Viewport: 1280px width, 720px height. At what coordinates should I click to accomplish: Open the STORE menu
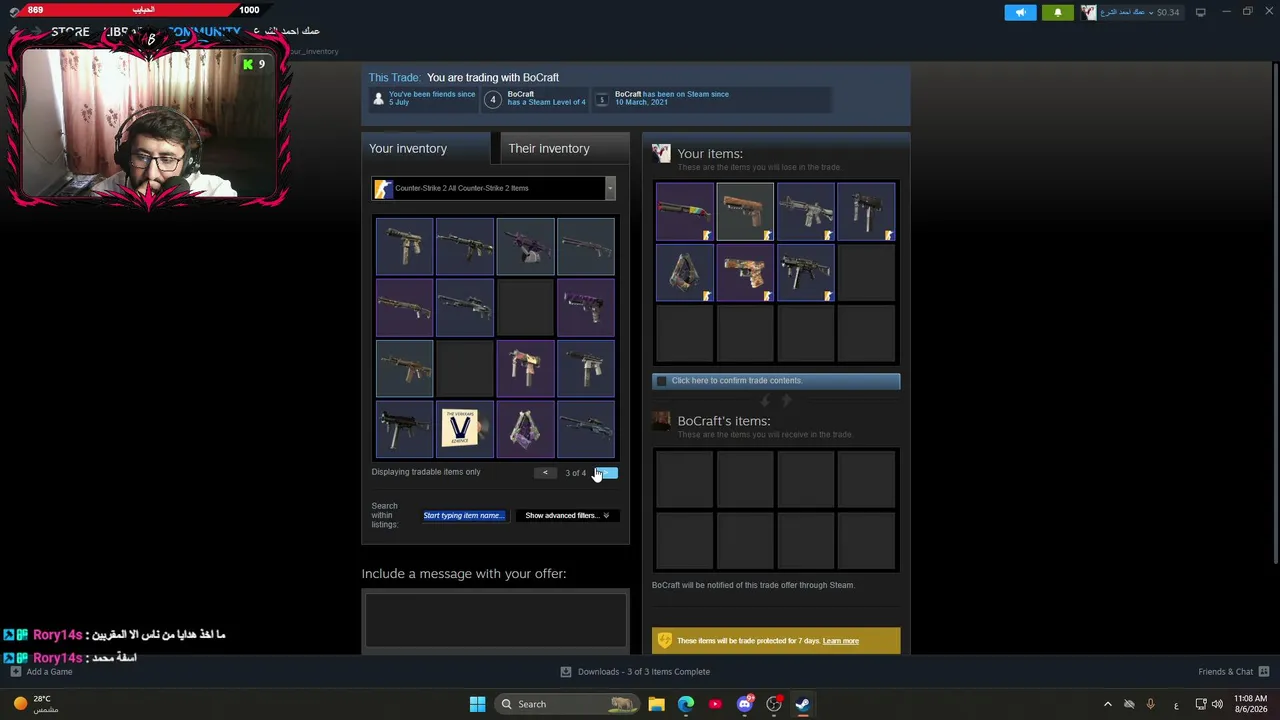coord(70,32)
